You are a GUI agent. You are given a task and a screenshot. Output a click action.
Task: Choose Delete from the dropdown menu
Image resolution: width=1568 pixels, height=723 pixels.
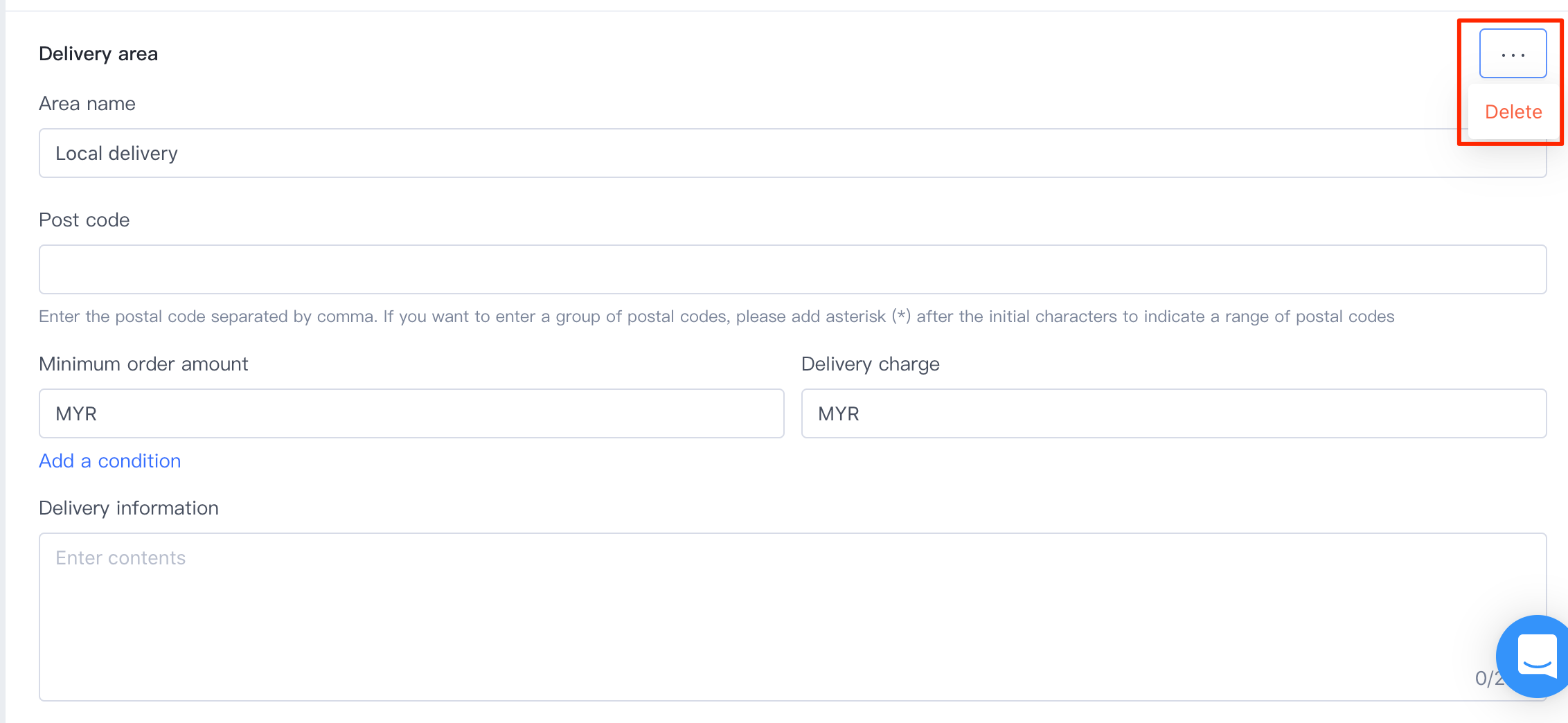coord(1513,112)
